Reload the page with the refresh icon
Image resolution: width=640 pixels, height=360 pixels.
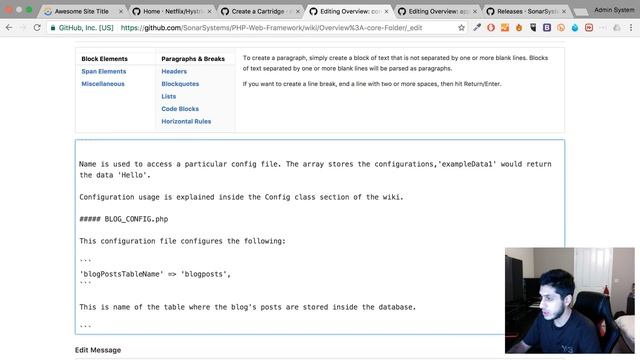tap(37, 28)
